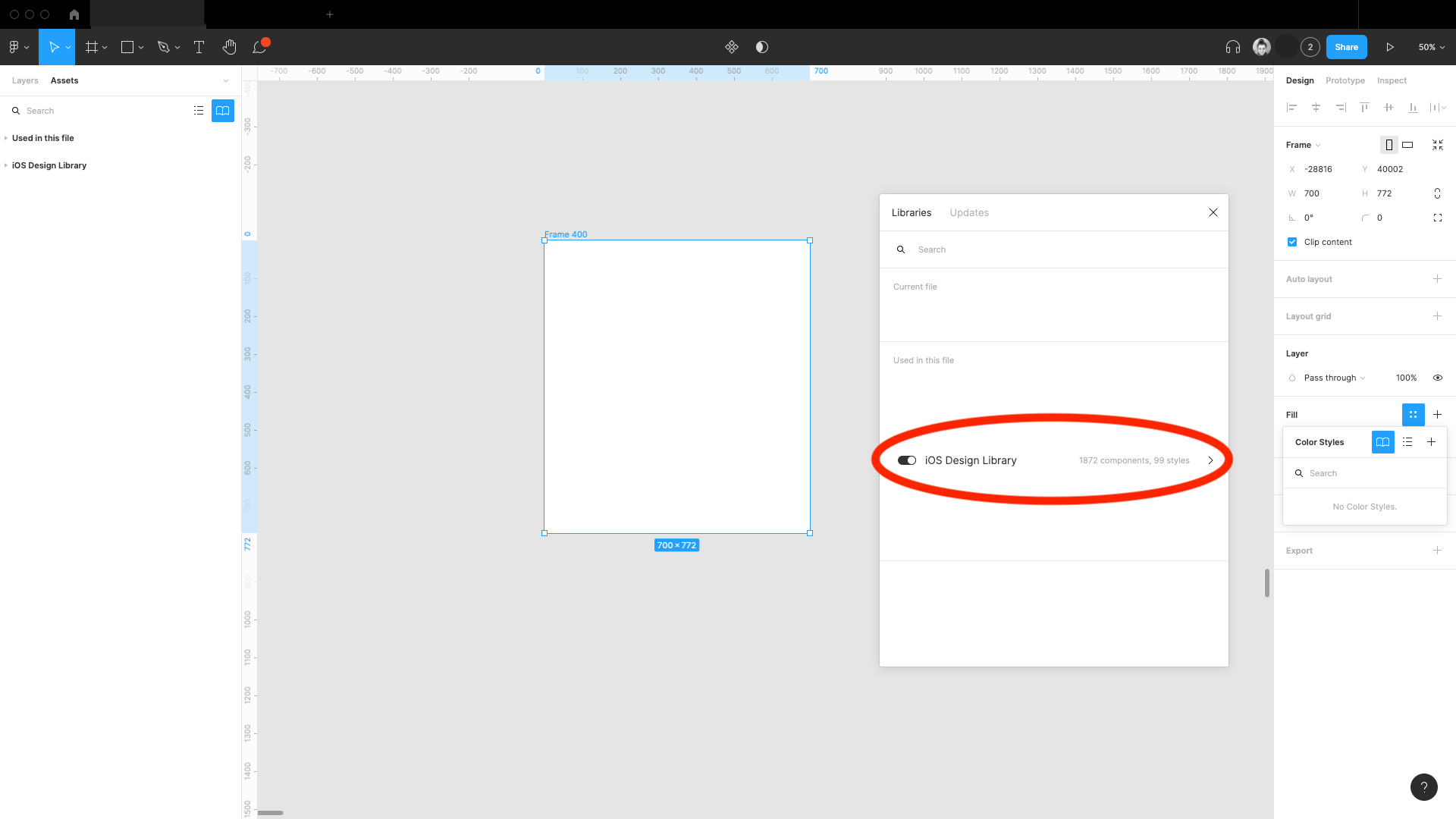
Task: Select the Move tool in toolbar
Action: click(55, 47)
